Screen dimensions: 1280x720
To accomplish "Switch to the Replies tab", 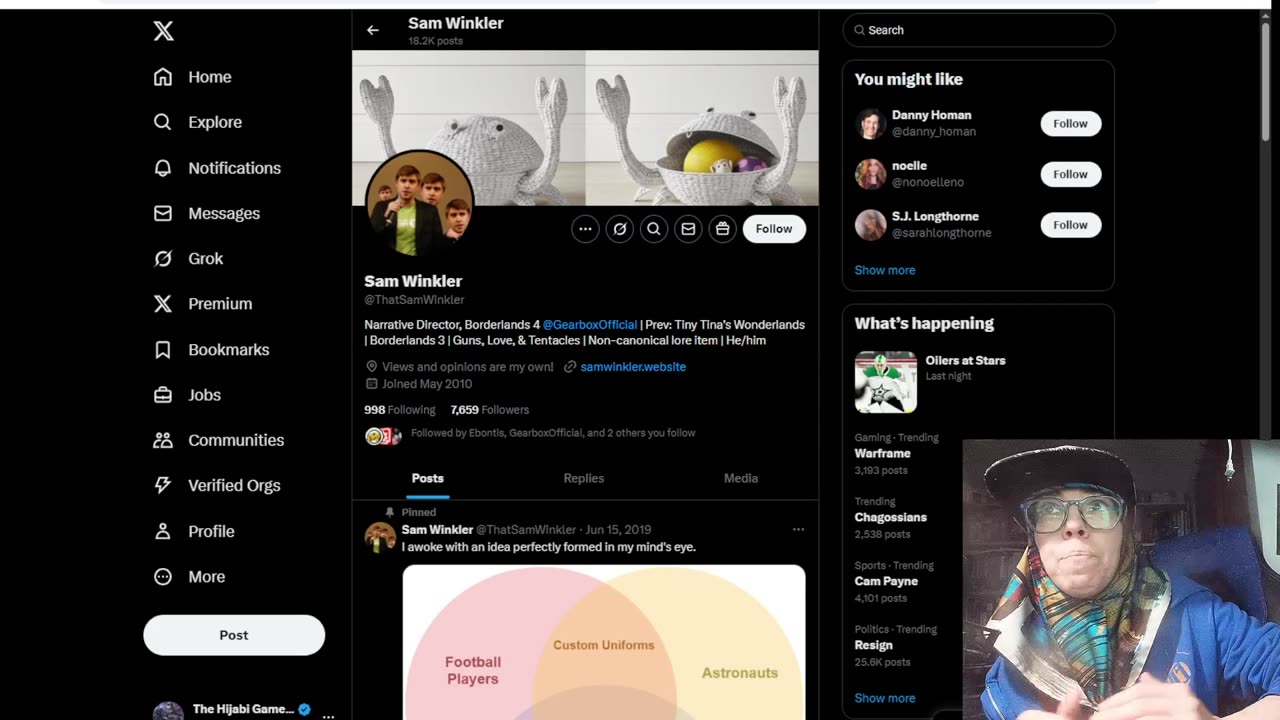I will click(584, 478).
